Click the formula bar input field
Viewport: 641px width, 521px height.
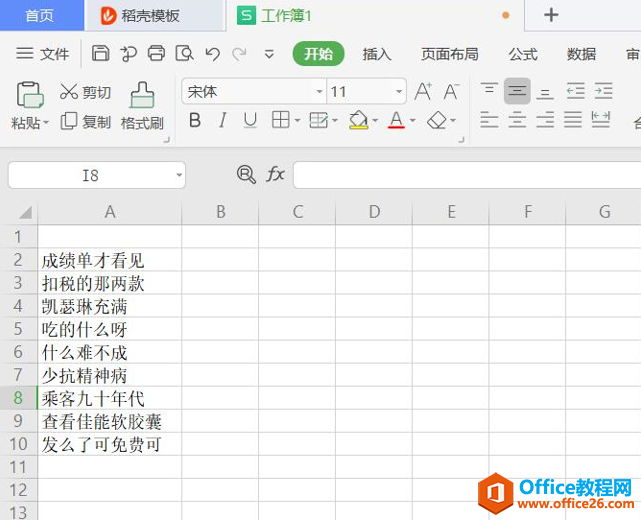click(467, 175)
